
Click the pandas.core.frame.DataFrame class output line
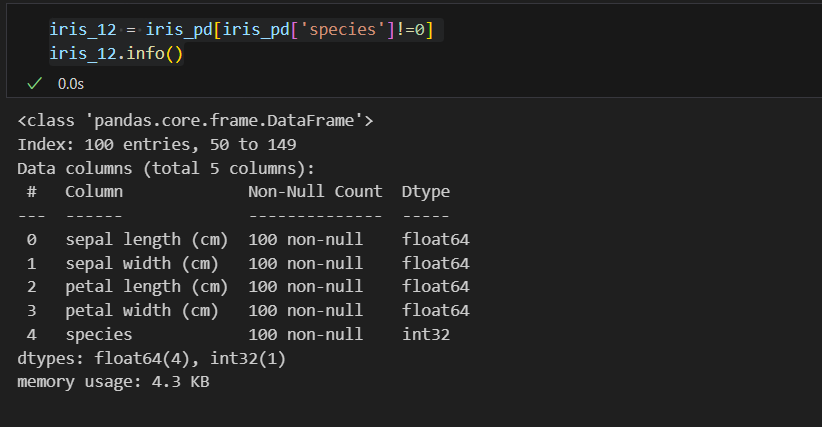pos(195,121)
